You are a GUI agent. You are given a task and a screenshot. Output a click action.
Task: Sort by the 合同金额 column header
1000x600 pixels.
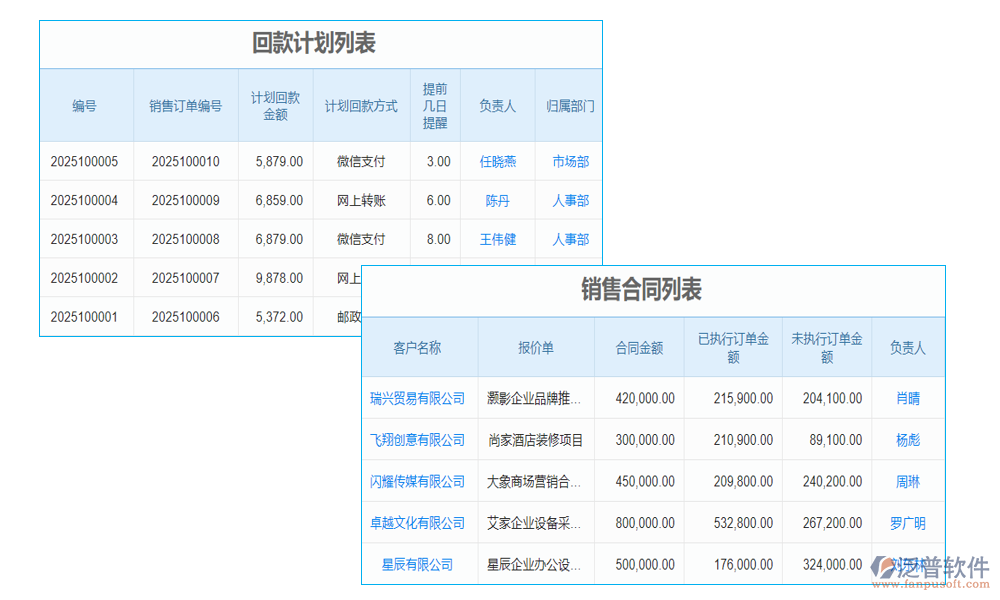coord(638,347)
